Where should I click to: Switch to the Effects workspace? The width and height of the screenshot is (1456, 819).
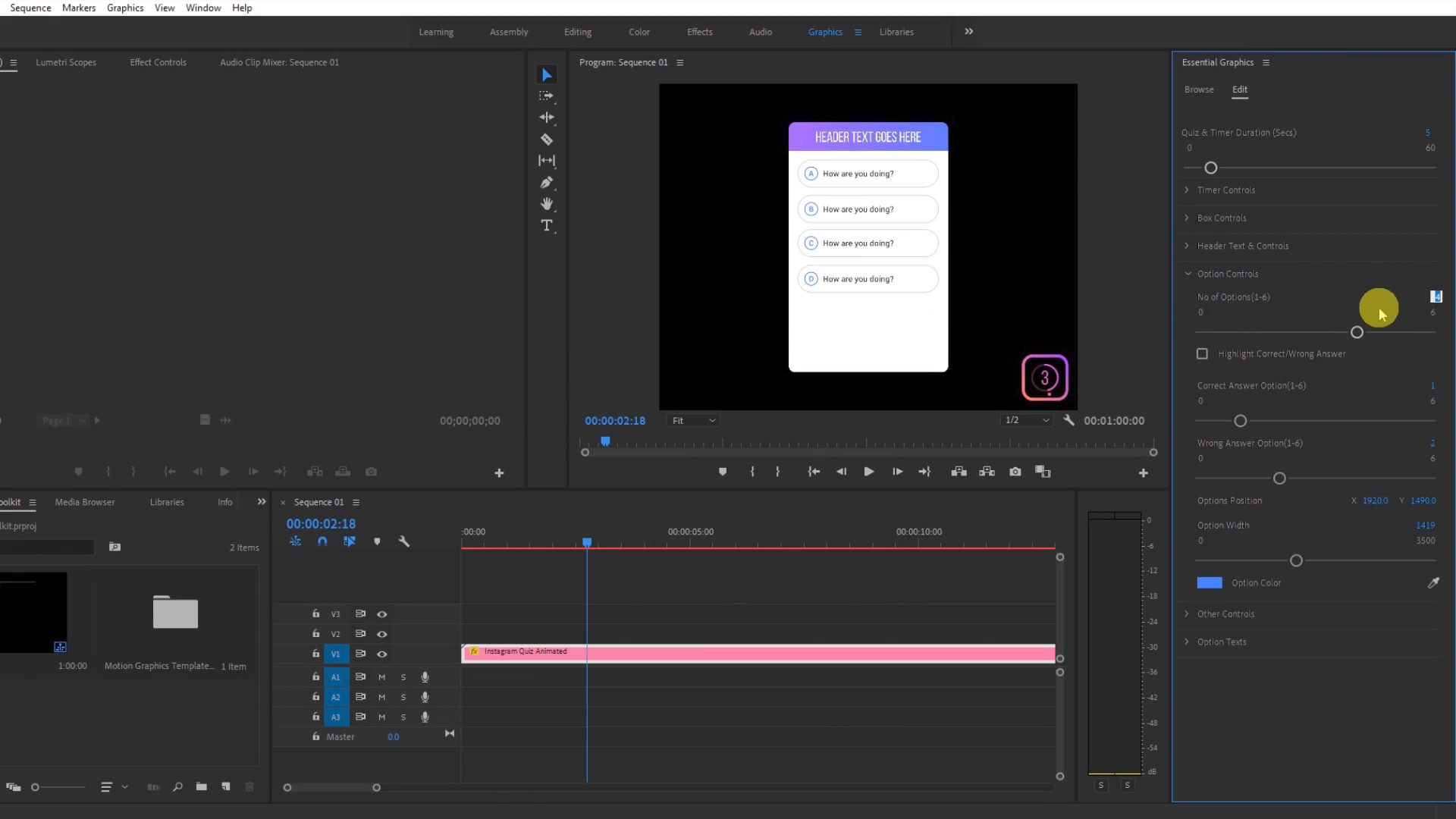(x=699, y=32)
